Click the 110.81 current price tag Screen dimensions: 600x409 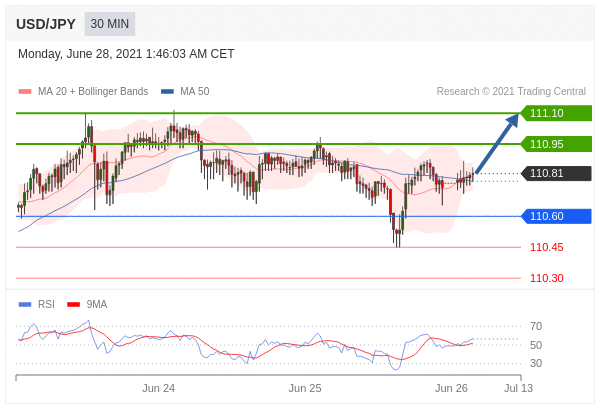(x=557, y=173)
